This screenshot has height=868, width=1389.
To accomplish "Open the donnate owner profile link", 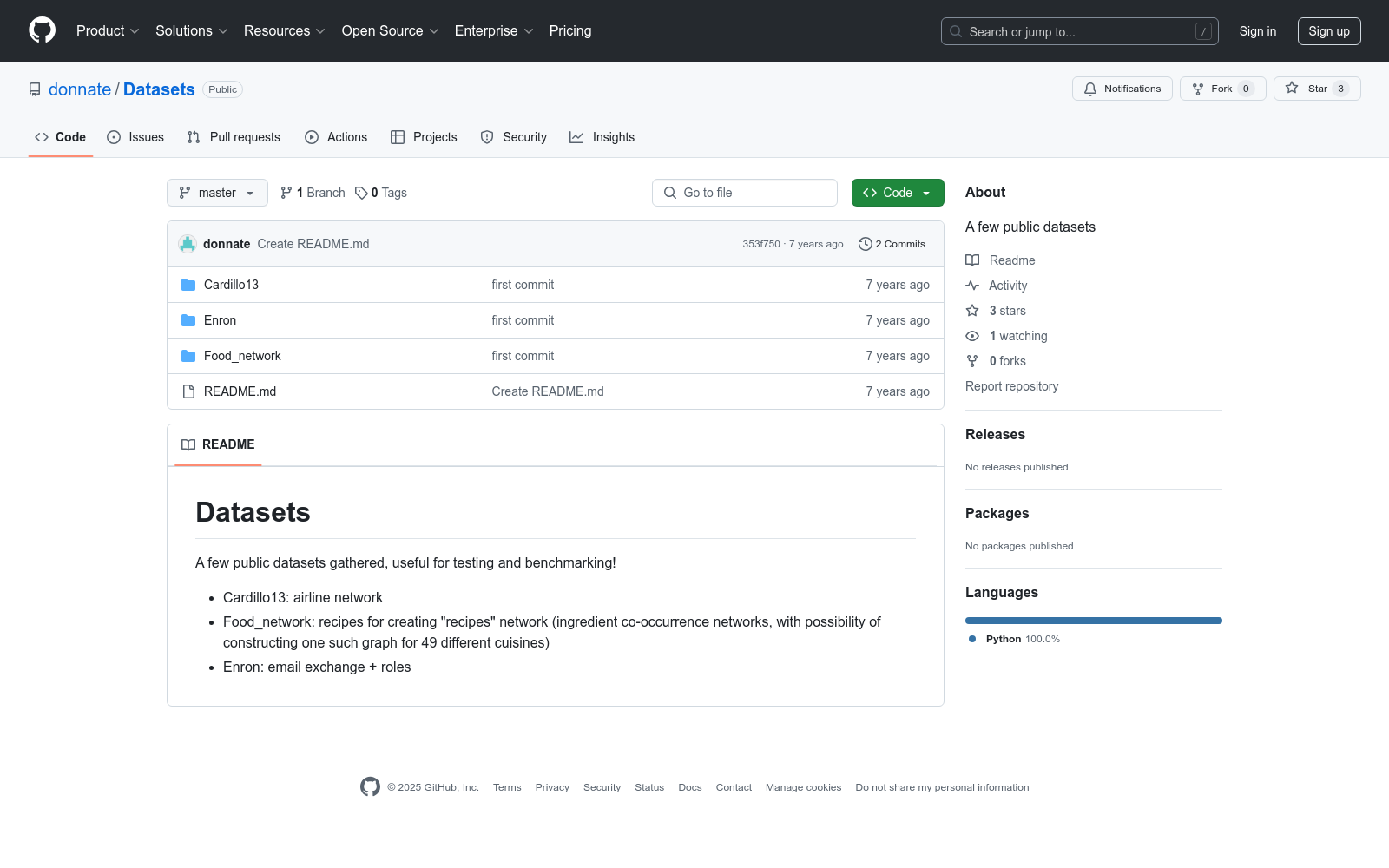I will (x=80, y=89).
